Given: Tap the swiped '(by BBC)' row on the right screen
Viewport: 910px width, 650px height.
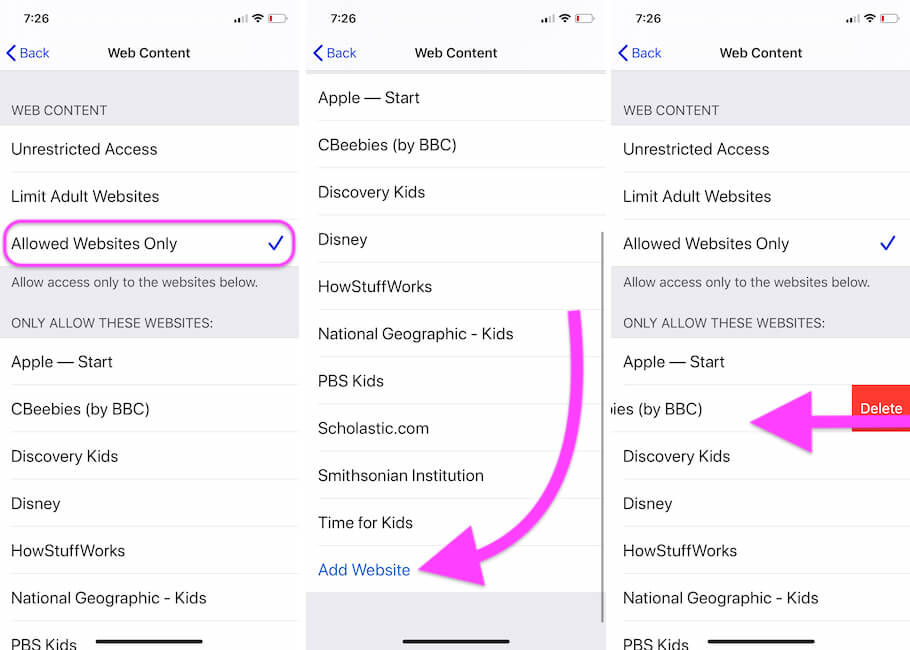Looking at the screenshot, I should 731,409.
